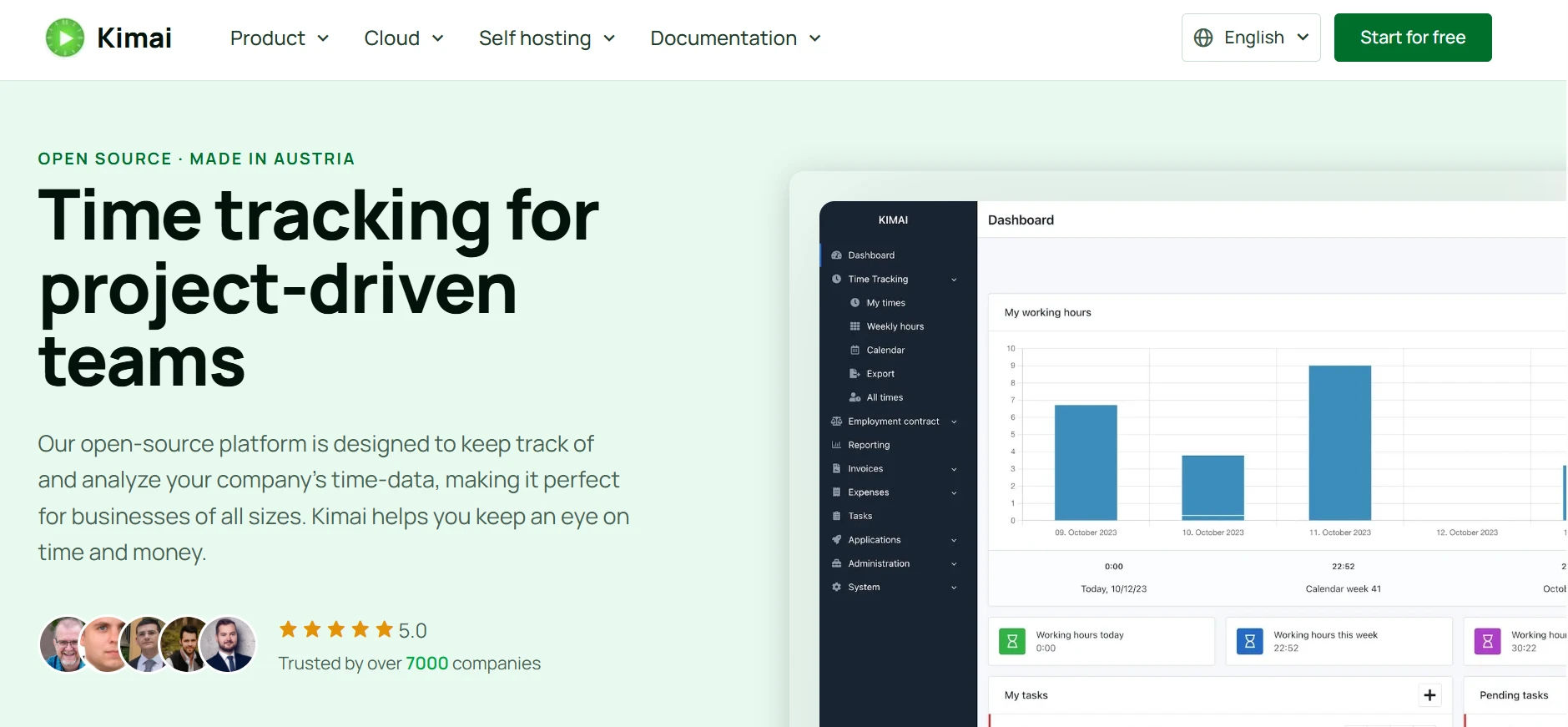1568x727 pixels.
Task: Expand the Expenses sidebar chevron
Action: tap(954, 492)
